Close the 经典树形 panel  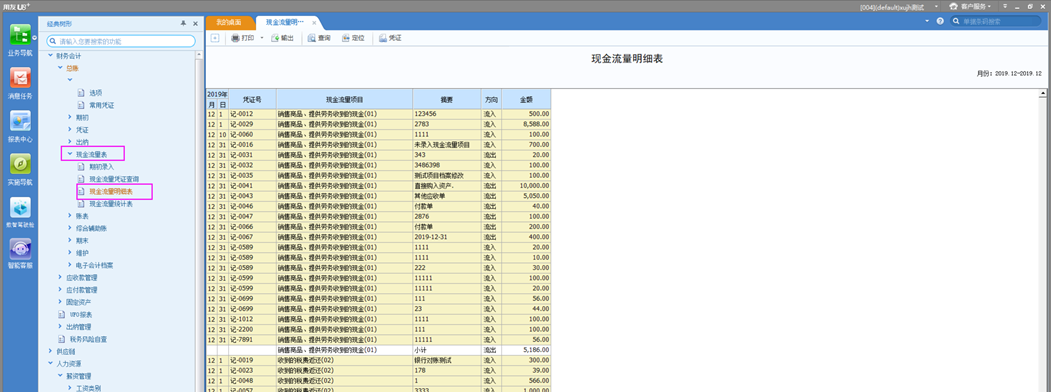[195, 23]
